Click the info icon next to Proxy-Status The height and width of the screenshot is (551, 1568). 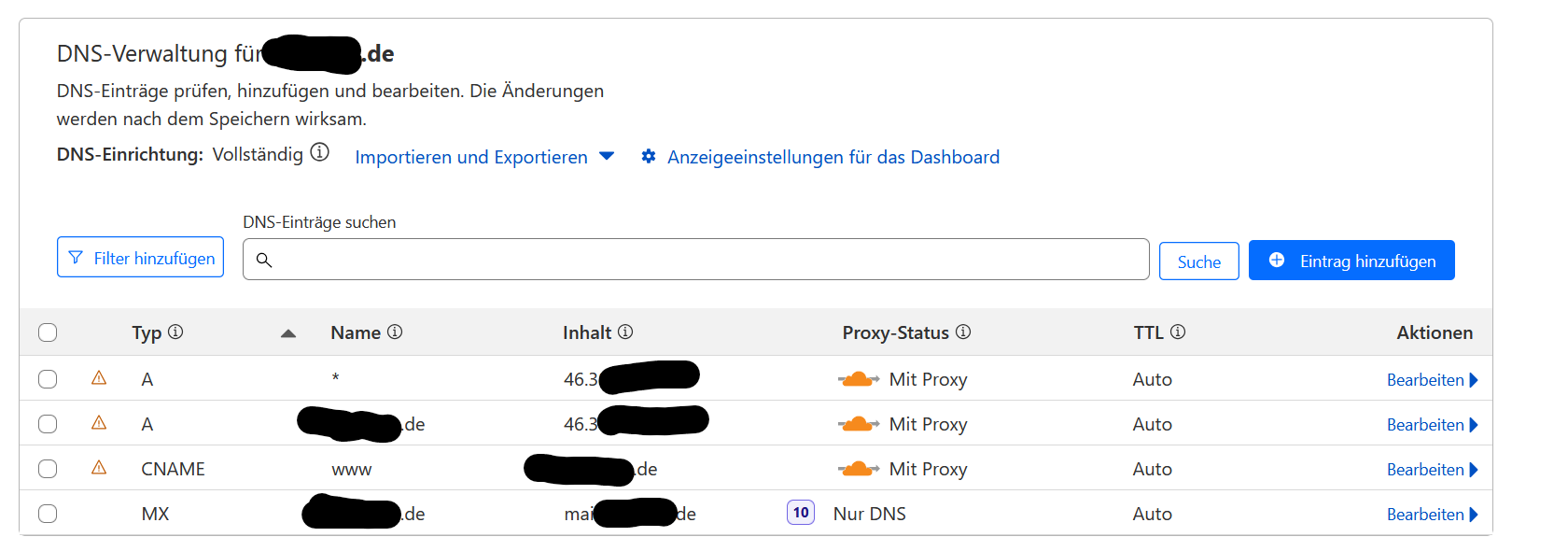click(963, 332)
